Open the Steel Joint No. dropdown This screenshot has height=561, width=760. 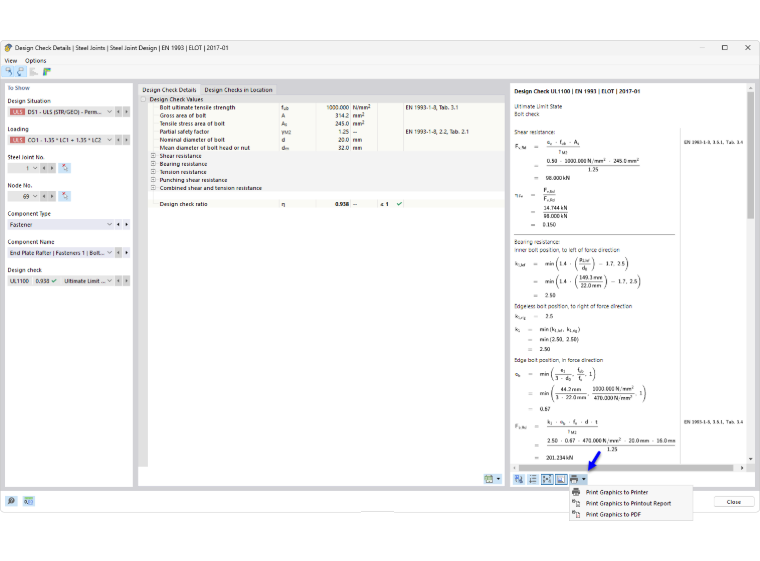pyautogui.click(x=35, y=168)
